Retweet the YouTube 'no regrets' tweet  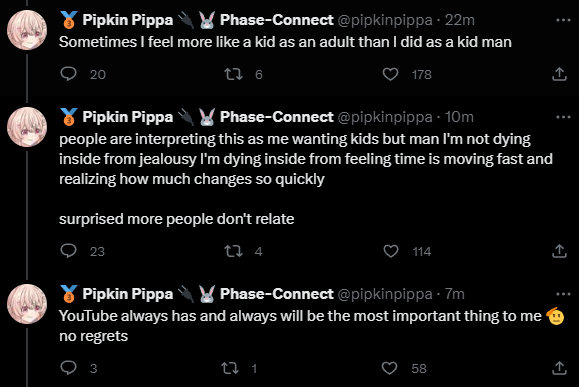[230, 368]
